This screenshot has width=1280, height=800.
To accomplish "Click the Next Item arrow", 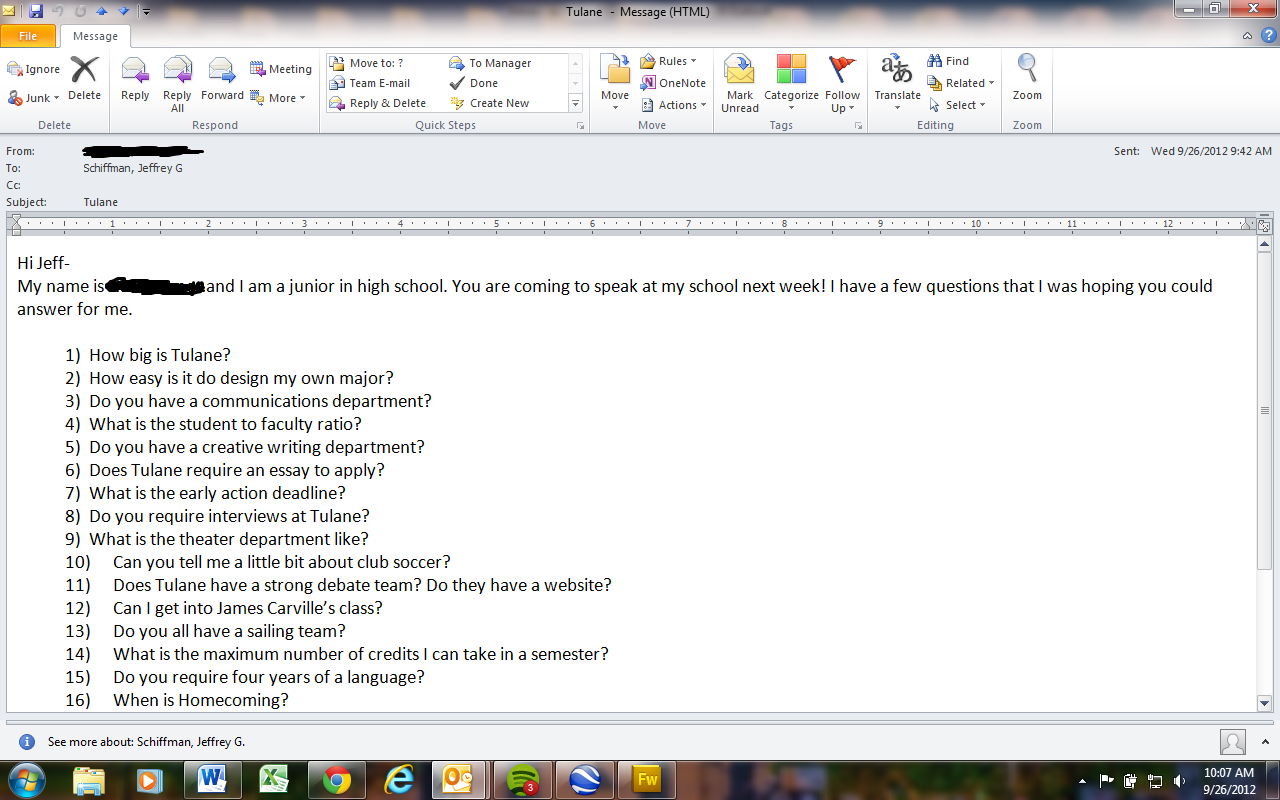I will 123,11.
